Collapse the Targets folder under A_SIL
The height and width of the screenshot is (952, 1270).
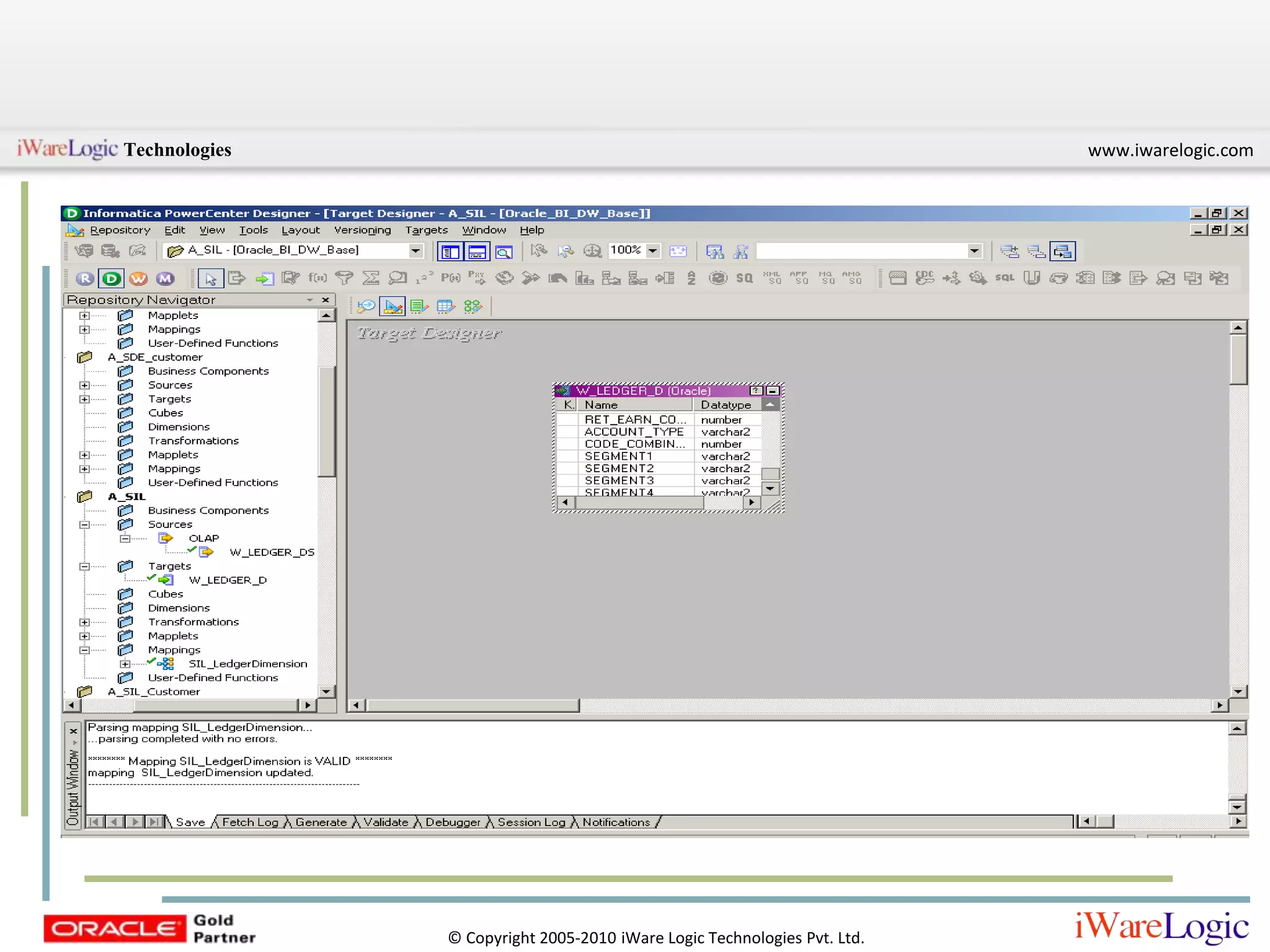tap(85, 566)
